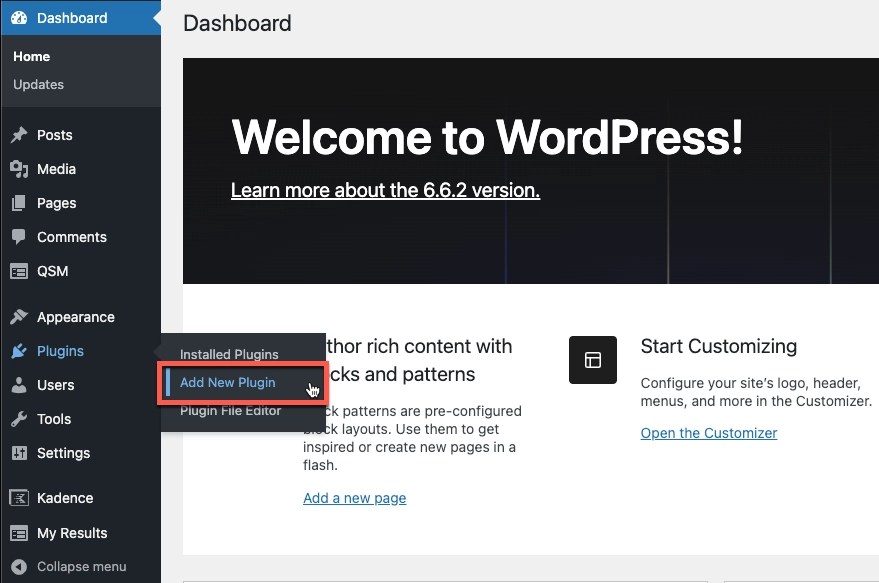879x583 pixels.
Task: Open the QSM menu label
Action: pyautogui.click(x=53, y=271)
